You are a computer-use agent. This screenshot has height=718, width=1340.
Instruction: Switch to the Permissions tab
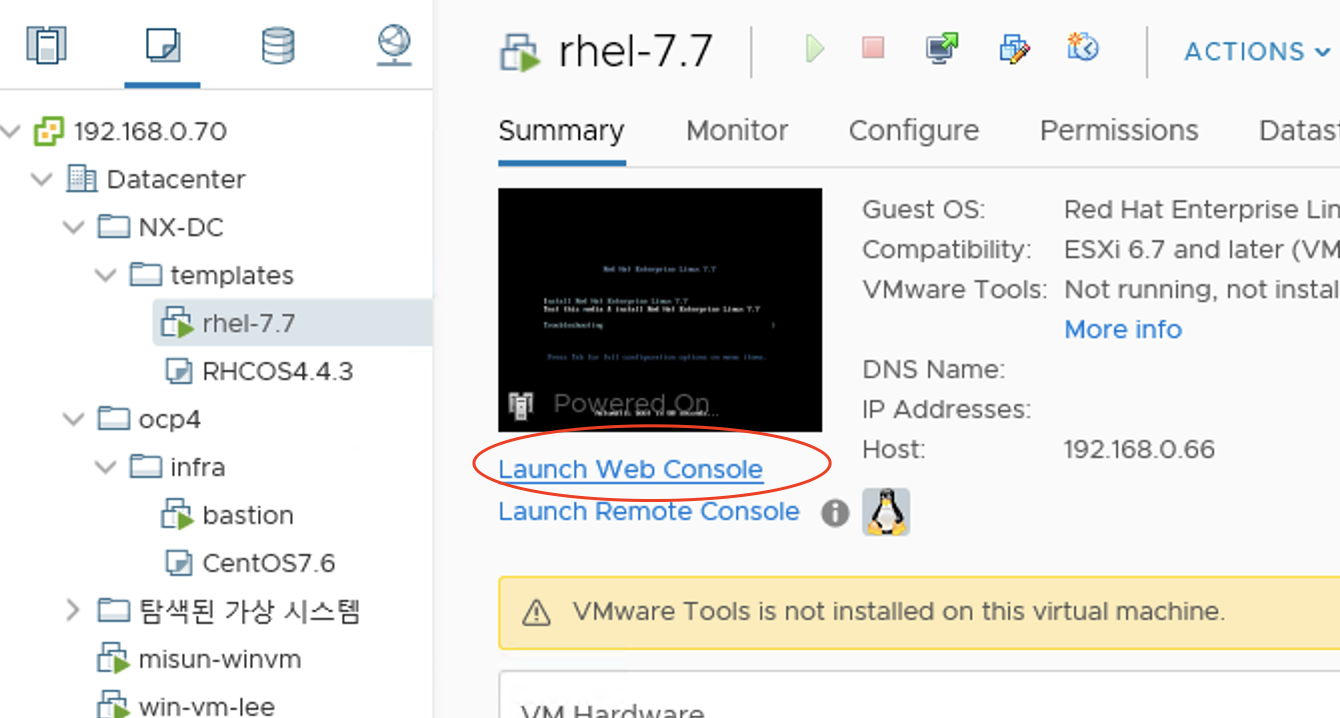(1119, 131)
